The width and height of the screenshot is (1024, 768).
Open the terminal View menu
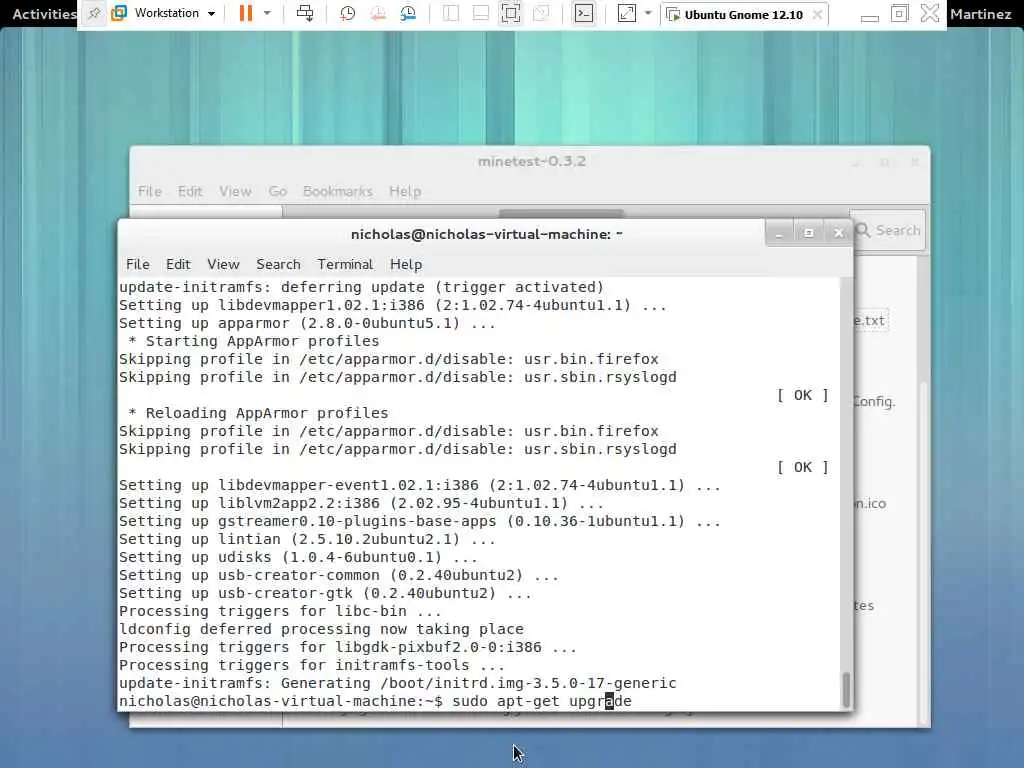[223, 264]
